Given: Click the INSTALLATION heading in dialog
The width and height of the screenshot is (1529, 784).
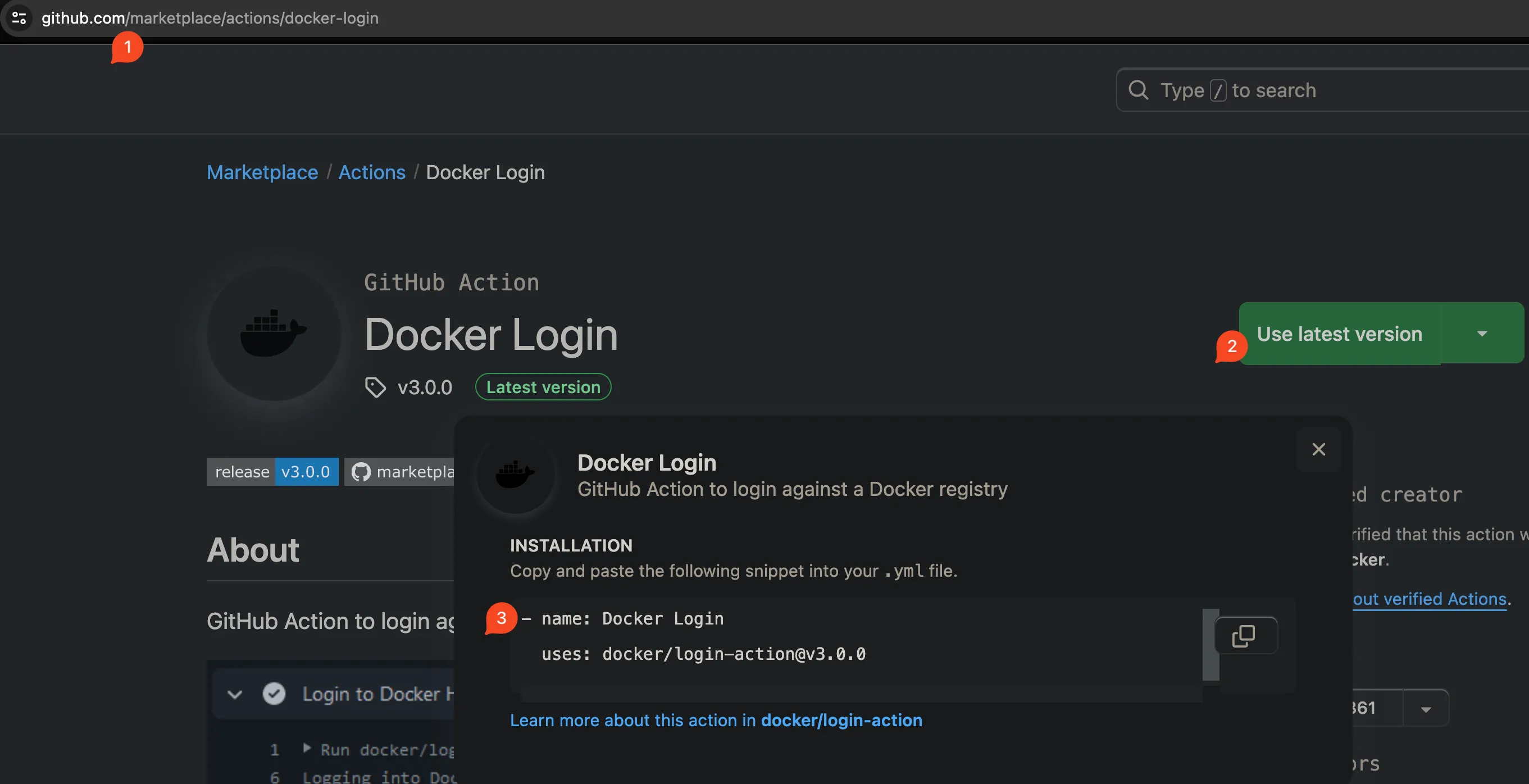Looking at the screenshot, I should tap(571, 545).
